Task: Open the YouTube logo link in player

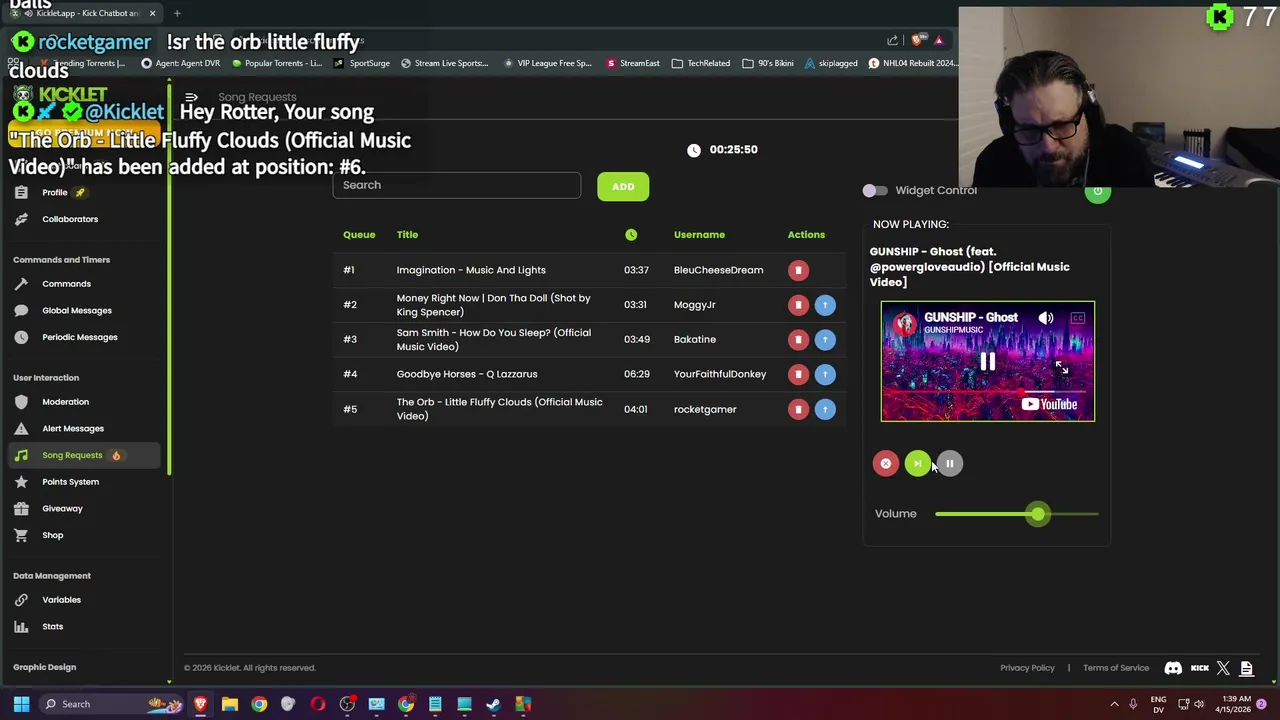Action: coord(1049,404)
